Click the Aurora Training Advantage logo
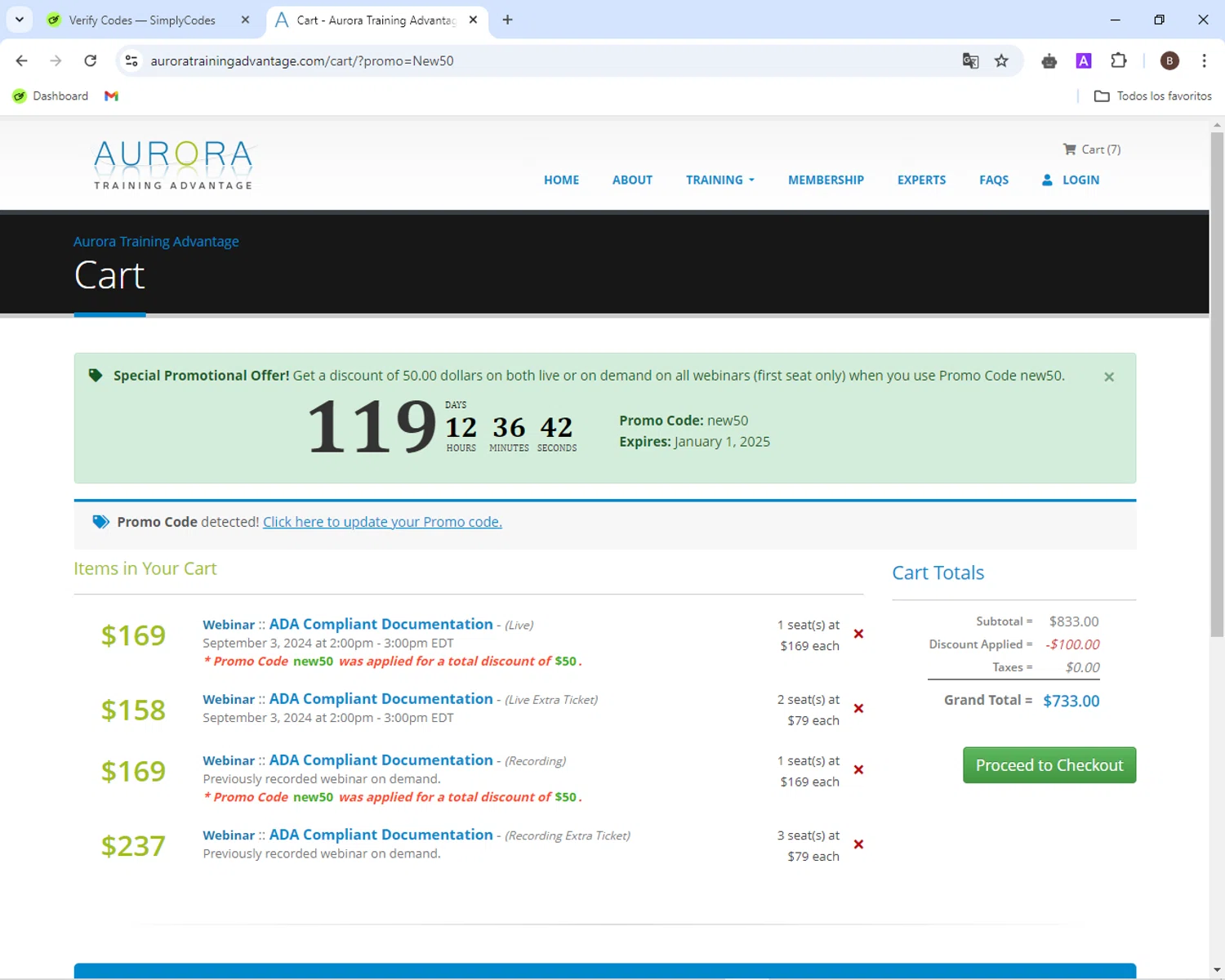This screenshot has width=1225, height=980. pos(173,165)
